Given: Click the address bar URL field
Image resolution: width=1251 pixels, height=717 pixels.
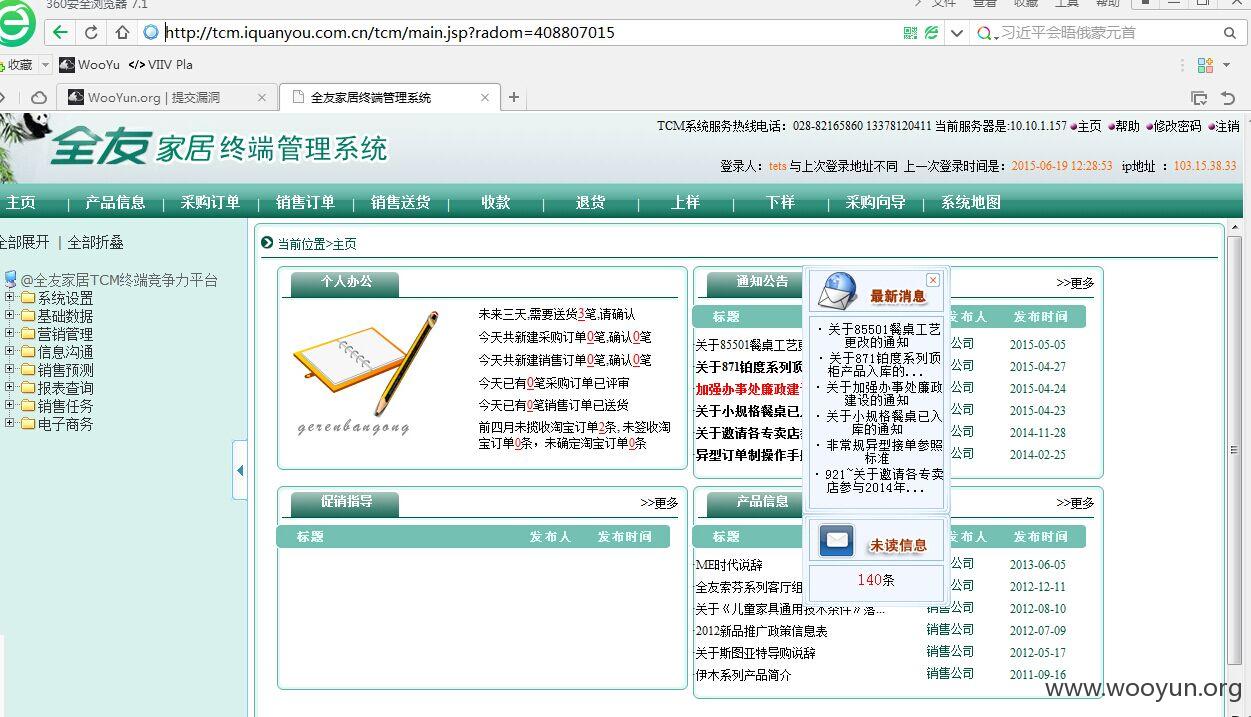Looking at the screenshot, I should pyautogui.click(x=530, y=33).
